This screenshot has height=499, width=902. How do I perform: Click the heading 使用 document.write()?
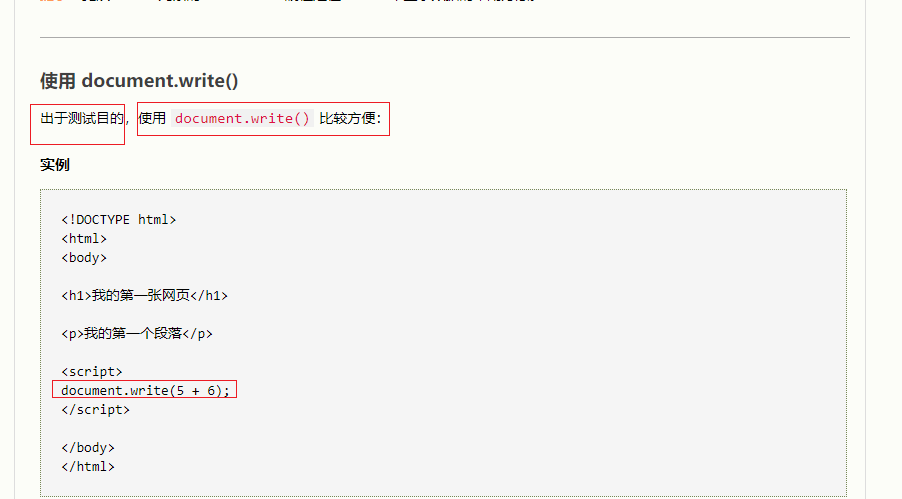pyautogui.click(x=139, y=81)
